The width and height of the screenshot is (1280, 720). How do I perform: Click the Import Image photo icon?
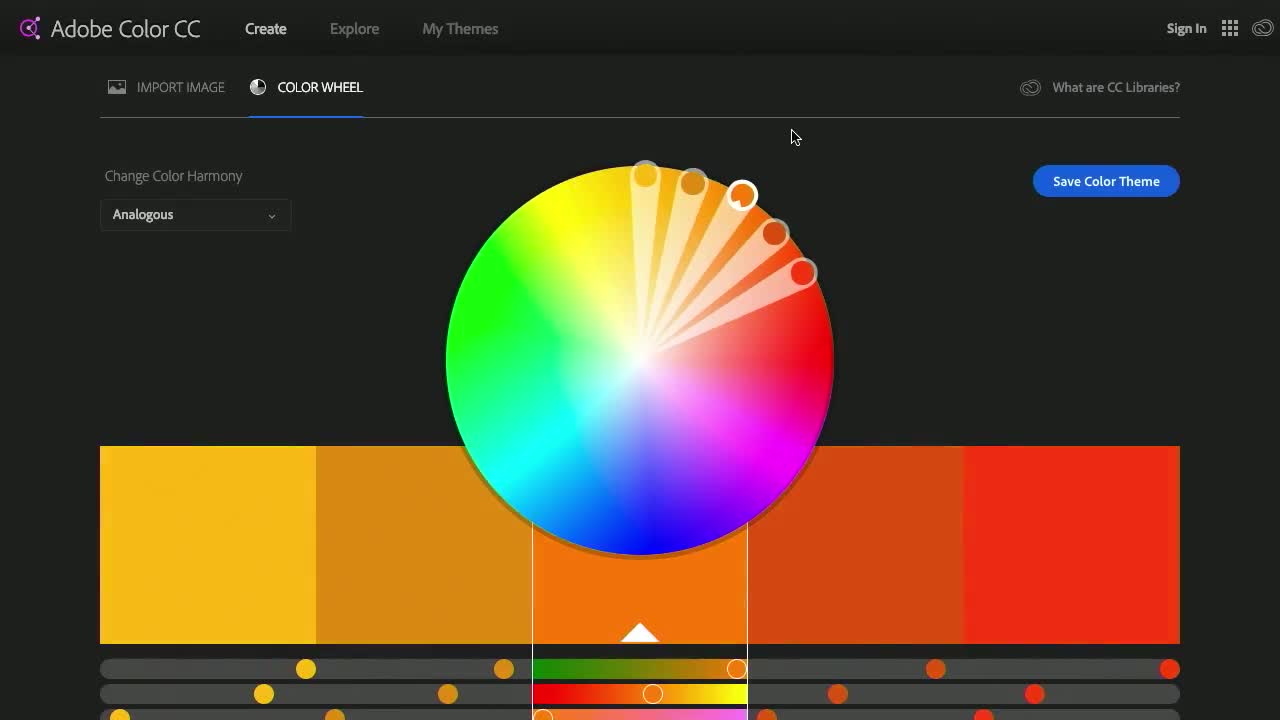(x=117, y=87)
